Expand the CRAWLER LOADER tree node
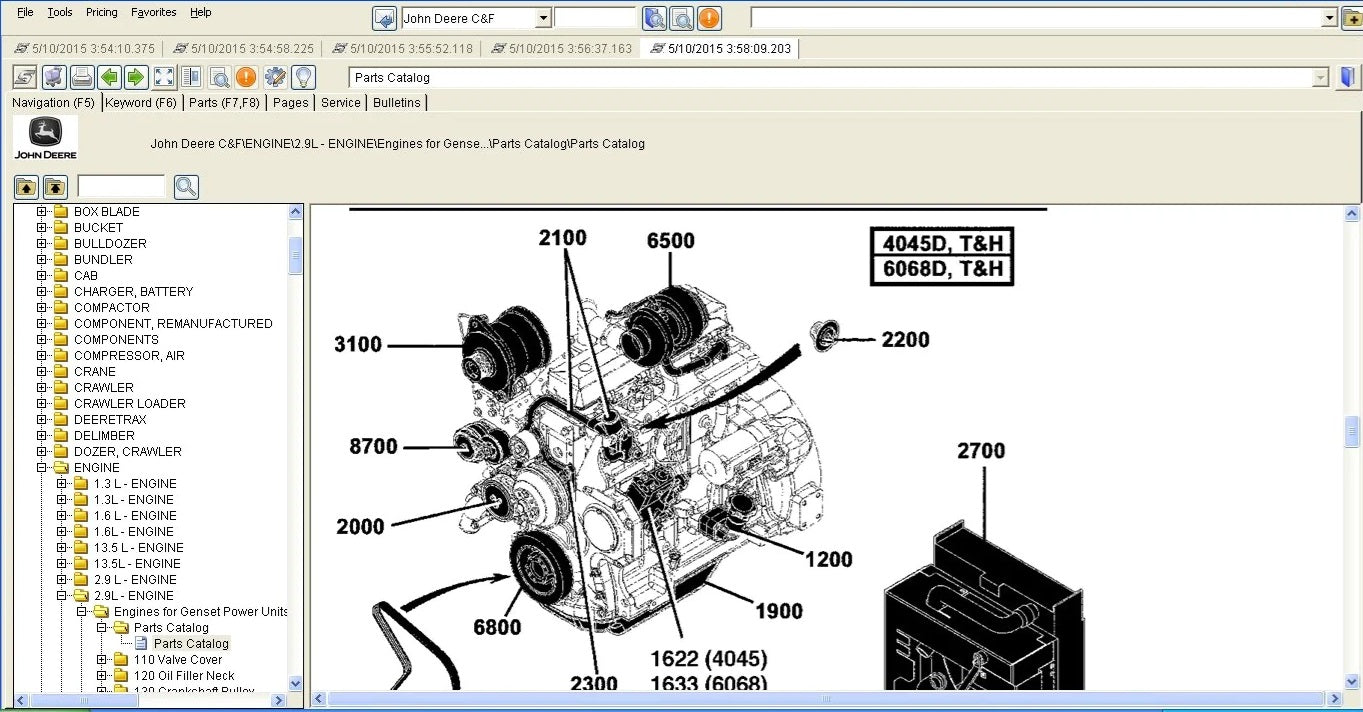Screen dimensions: 1363x712 [x=42, y=403]
